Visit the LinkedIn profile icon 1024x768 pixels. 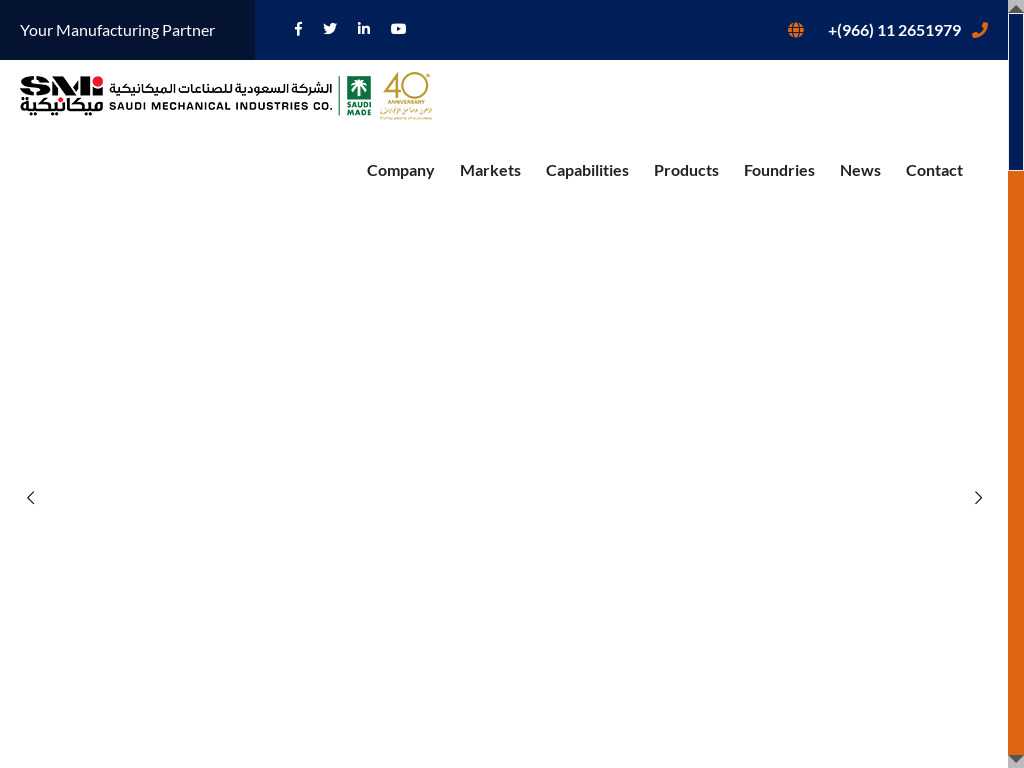pyautogui.click(x=364, y=29)
